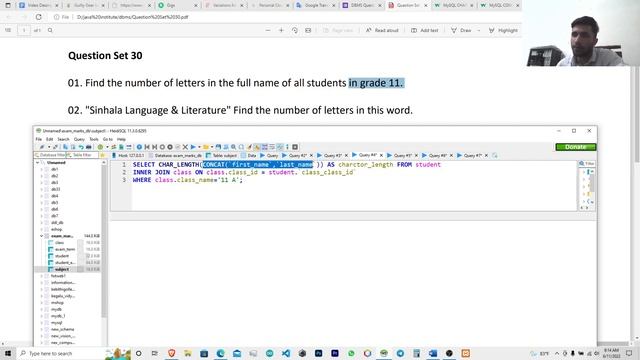
Task: Click the PDF fit to page icon
Action: [x=308, y=30]
